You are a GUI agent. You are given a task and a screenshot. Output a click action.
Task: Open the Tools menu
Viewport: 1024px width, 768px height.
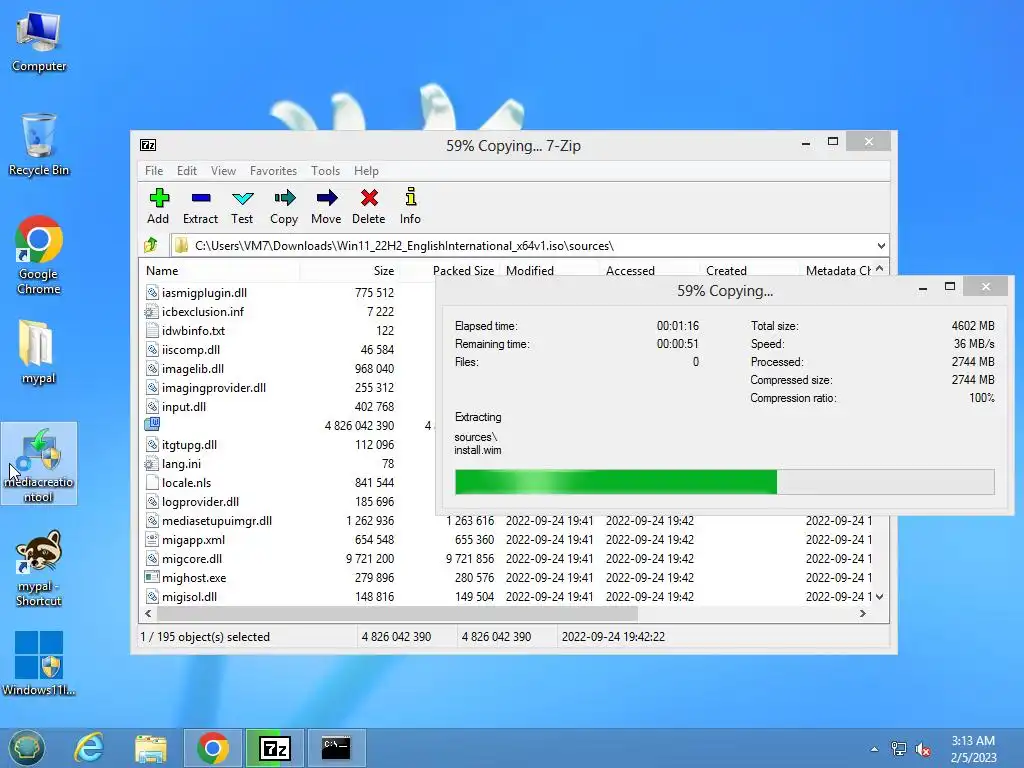tap(325, 170)
